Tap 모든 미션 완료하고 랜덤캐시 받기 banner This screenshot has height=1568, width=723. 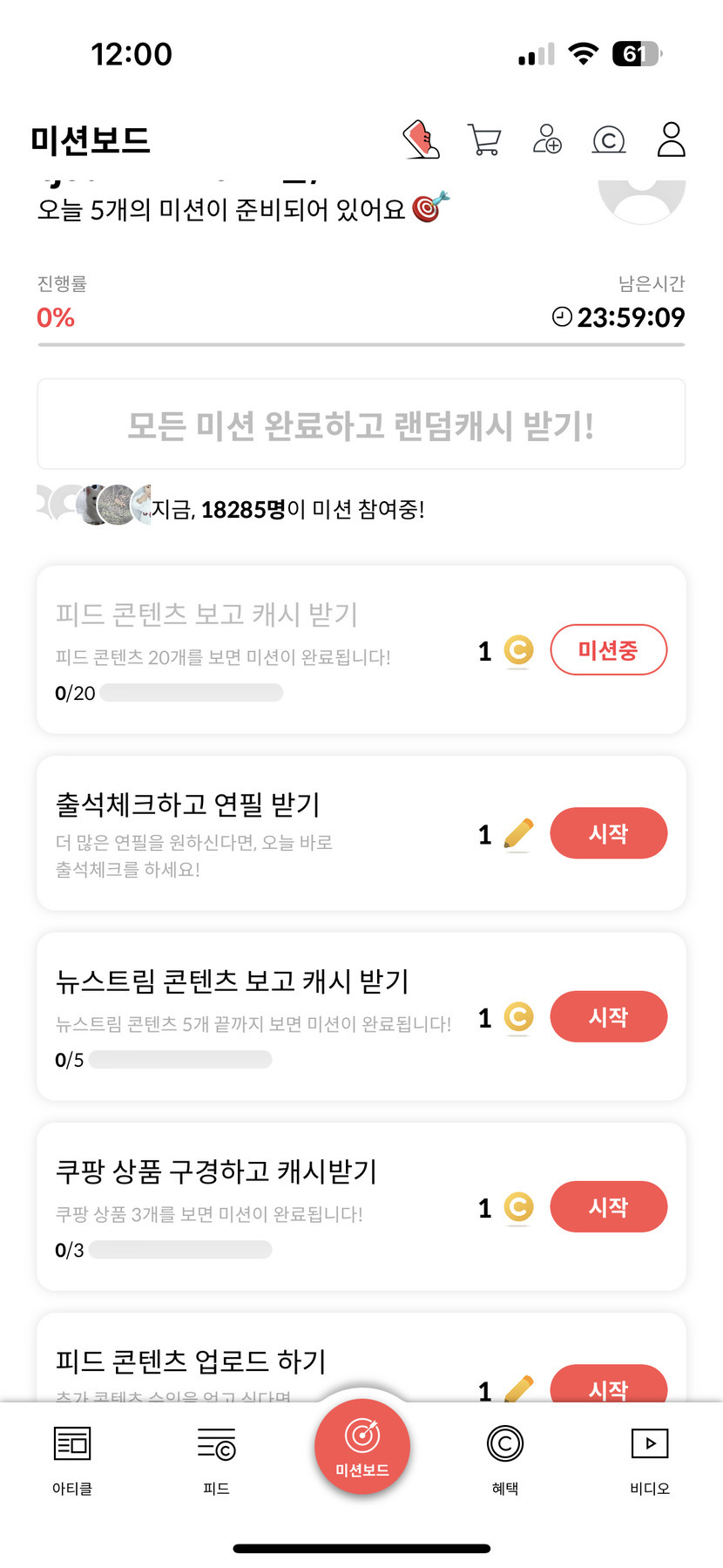click(361, 424)
